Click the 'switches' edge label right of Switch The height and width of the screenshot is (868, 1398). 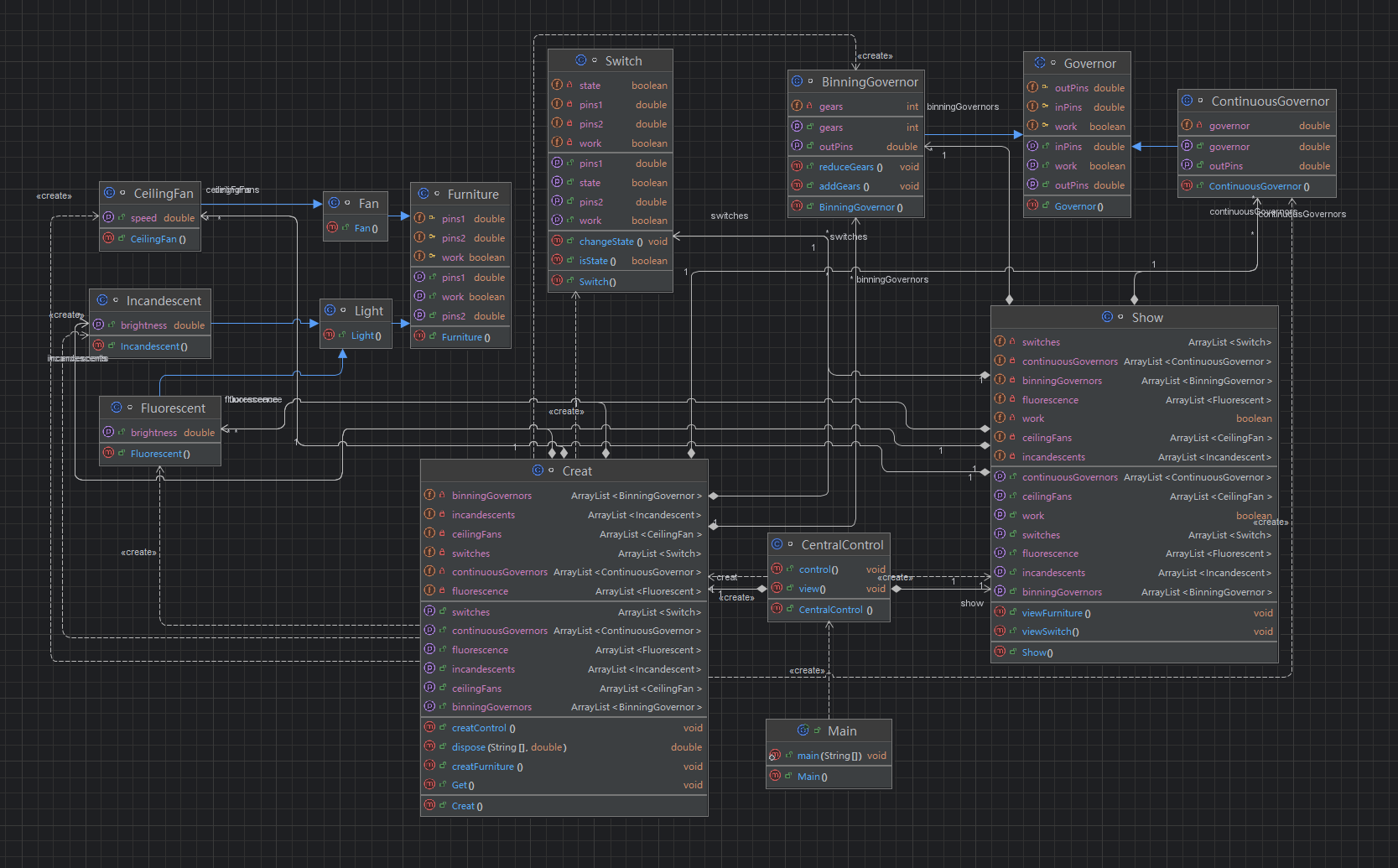click(730, 216)
